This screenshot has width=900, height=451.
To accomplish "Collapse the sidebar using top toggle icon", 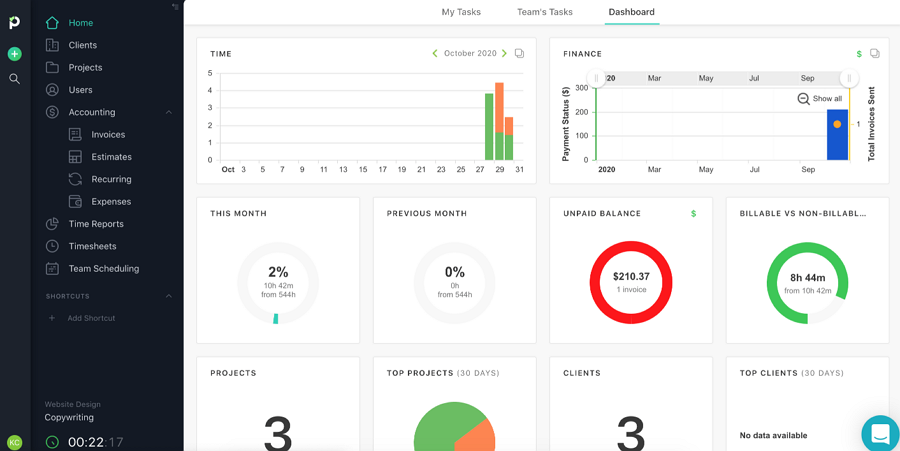I will pyautogui.click(x=175, y=6).
